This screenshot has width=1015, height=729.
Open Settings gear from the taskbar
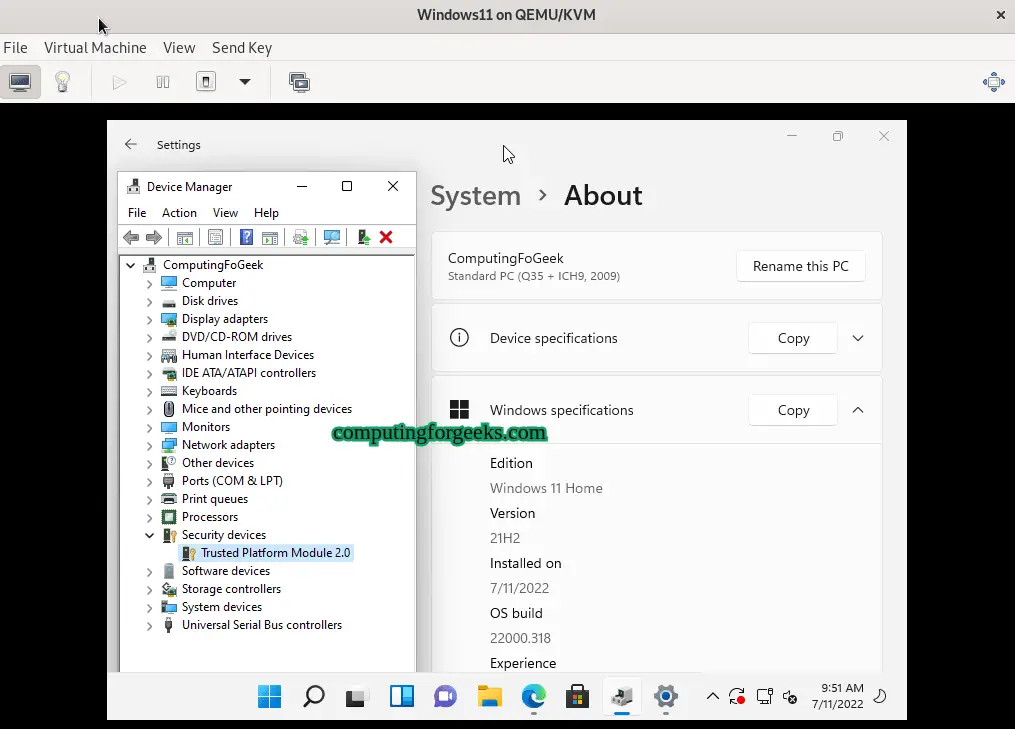coord(666,697)
